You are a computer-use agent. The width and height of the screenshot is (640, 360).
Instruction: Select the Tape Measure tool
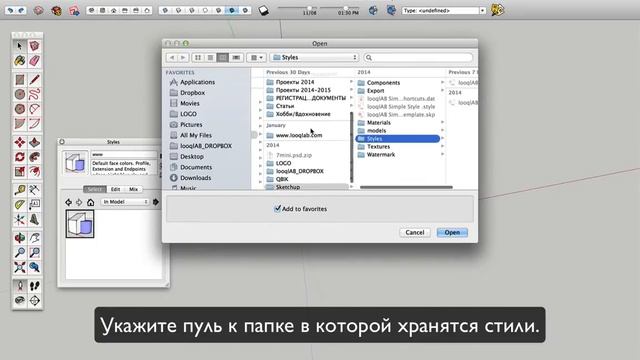point(20,190)
